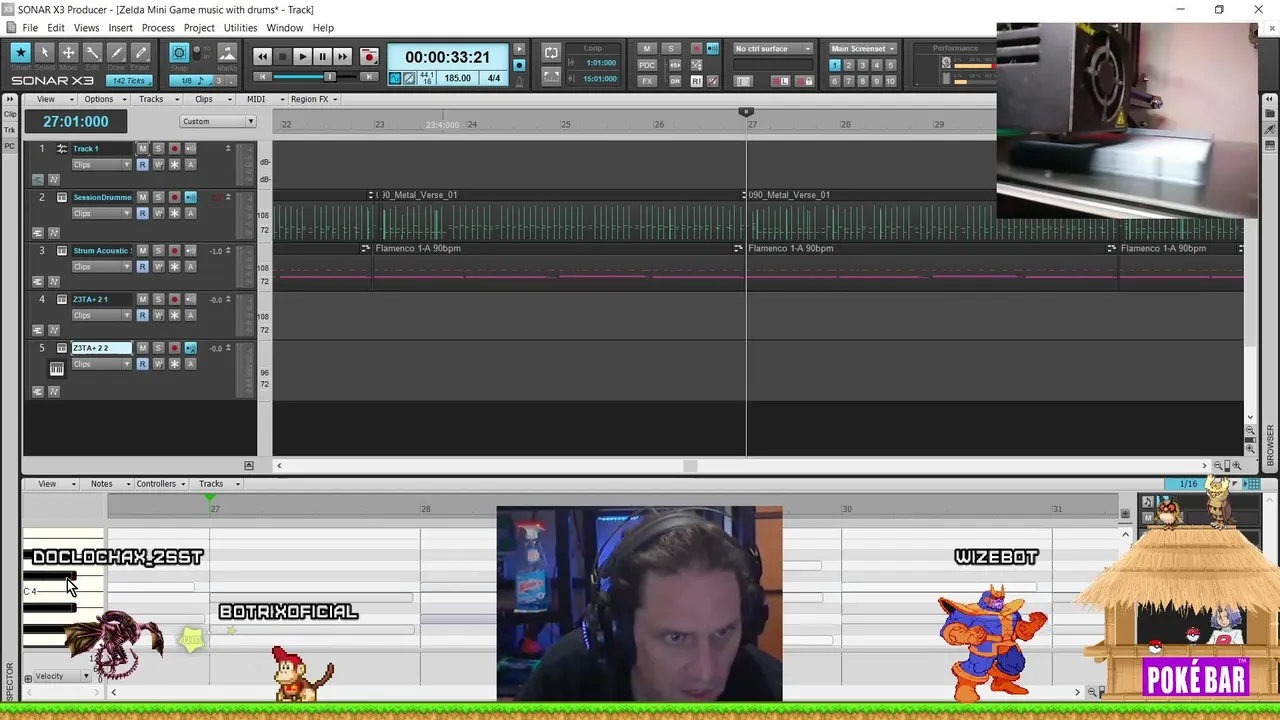This screenshot has height=720, width=1280.
Task: Open the Utilities menu
Action: click(x=240, y=28)
